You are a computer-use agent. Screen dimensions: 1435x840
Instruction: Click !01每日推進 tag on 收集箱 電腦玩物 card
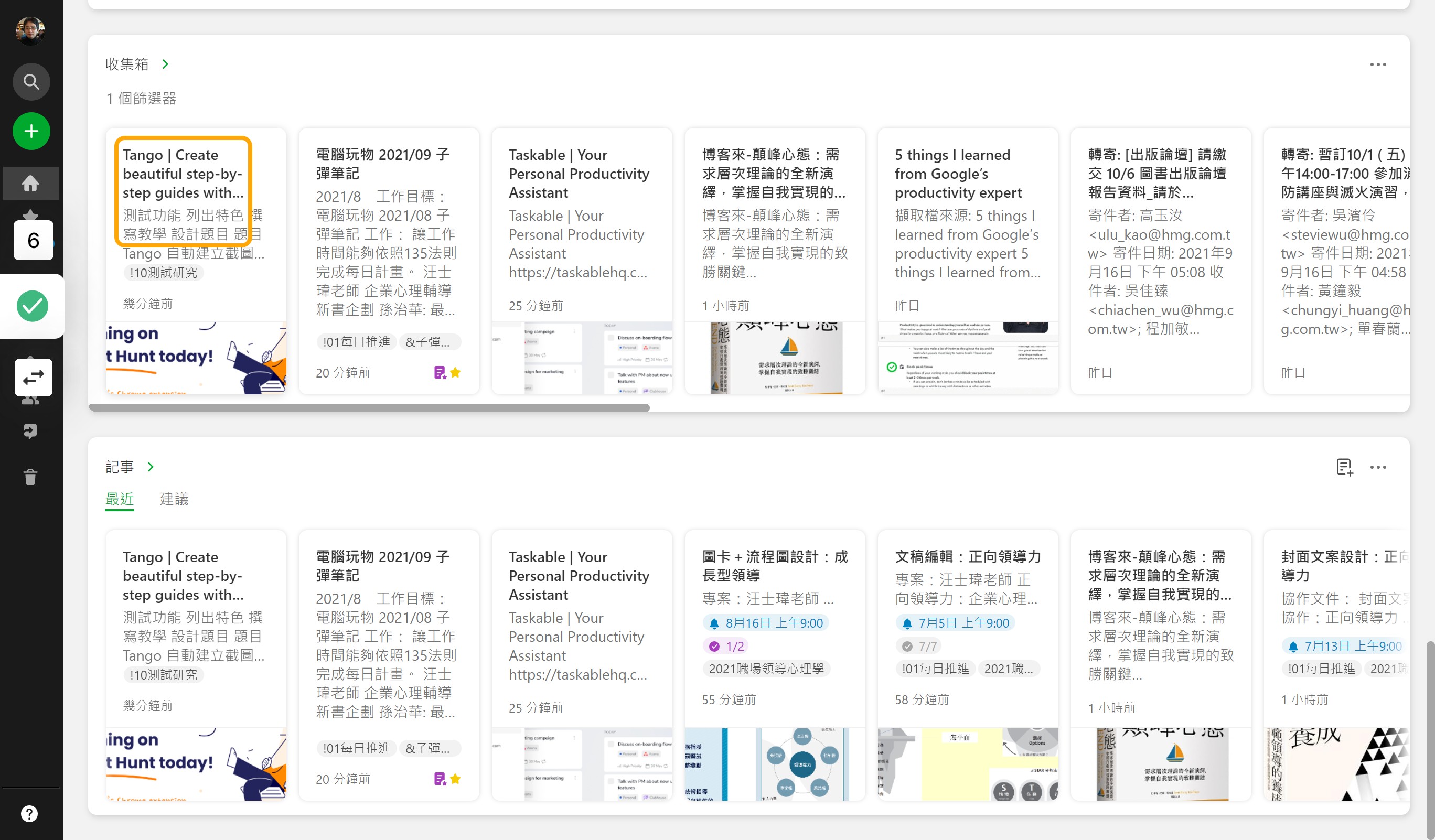pos(357,341)
